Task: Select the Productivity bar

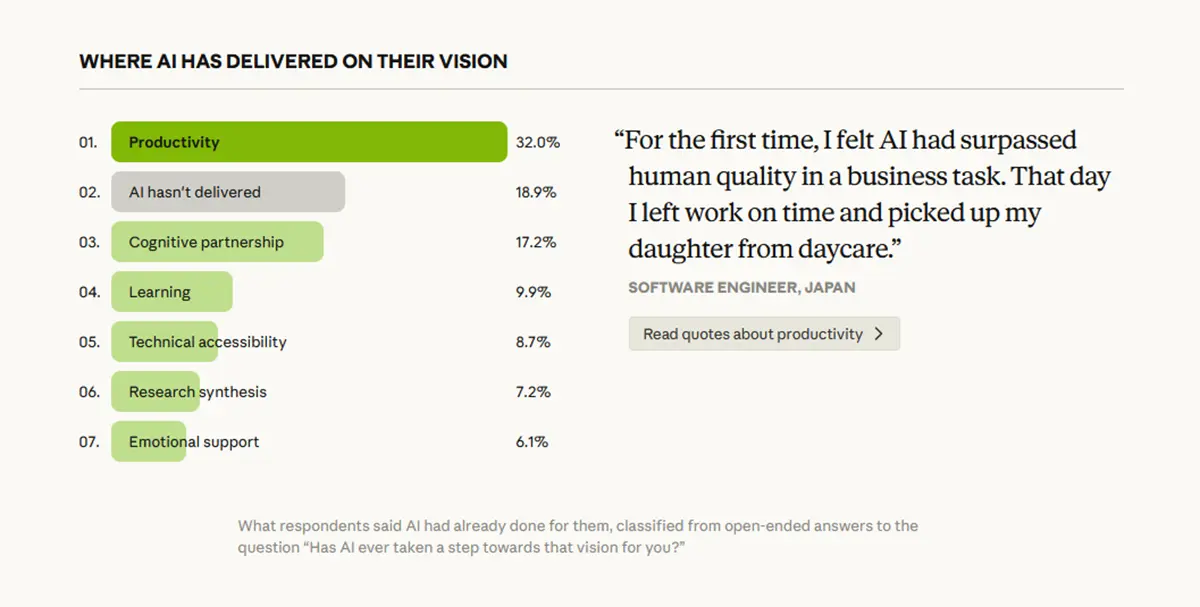Action: coord(308,142)
